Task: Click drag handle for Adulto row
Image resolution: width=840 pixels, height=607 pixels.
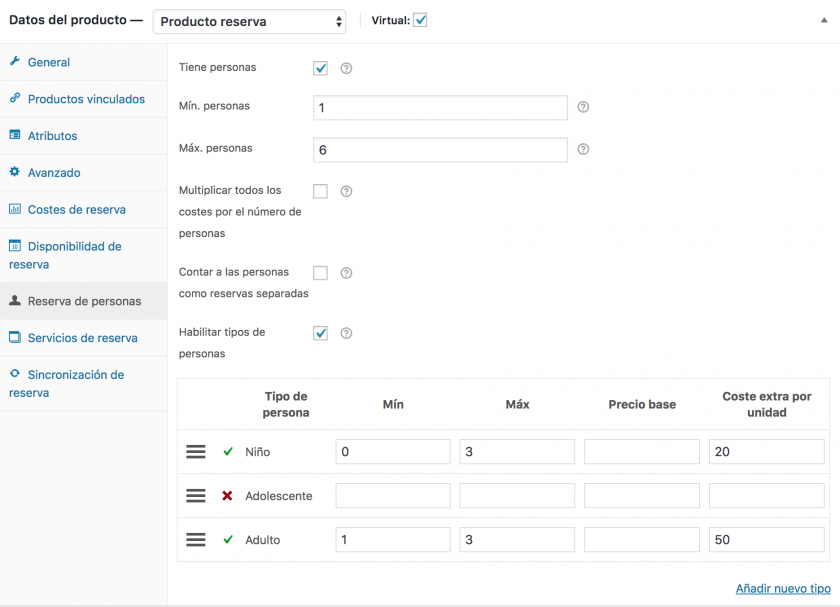Action: 196,539
